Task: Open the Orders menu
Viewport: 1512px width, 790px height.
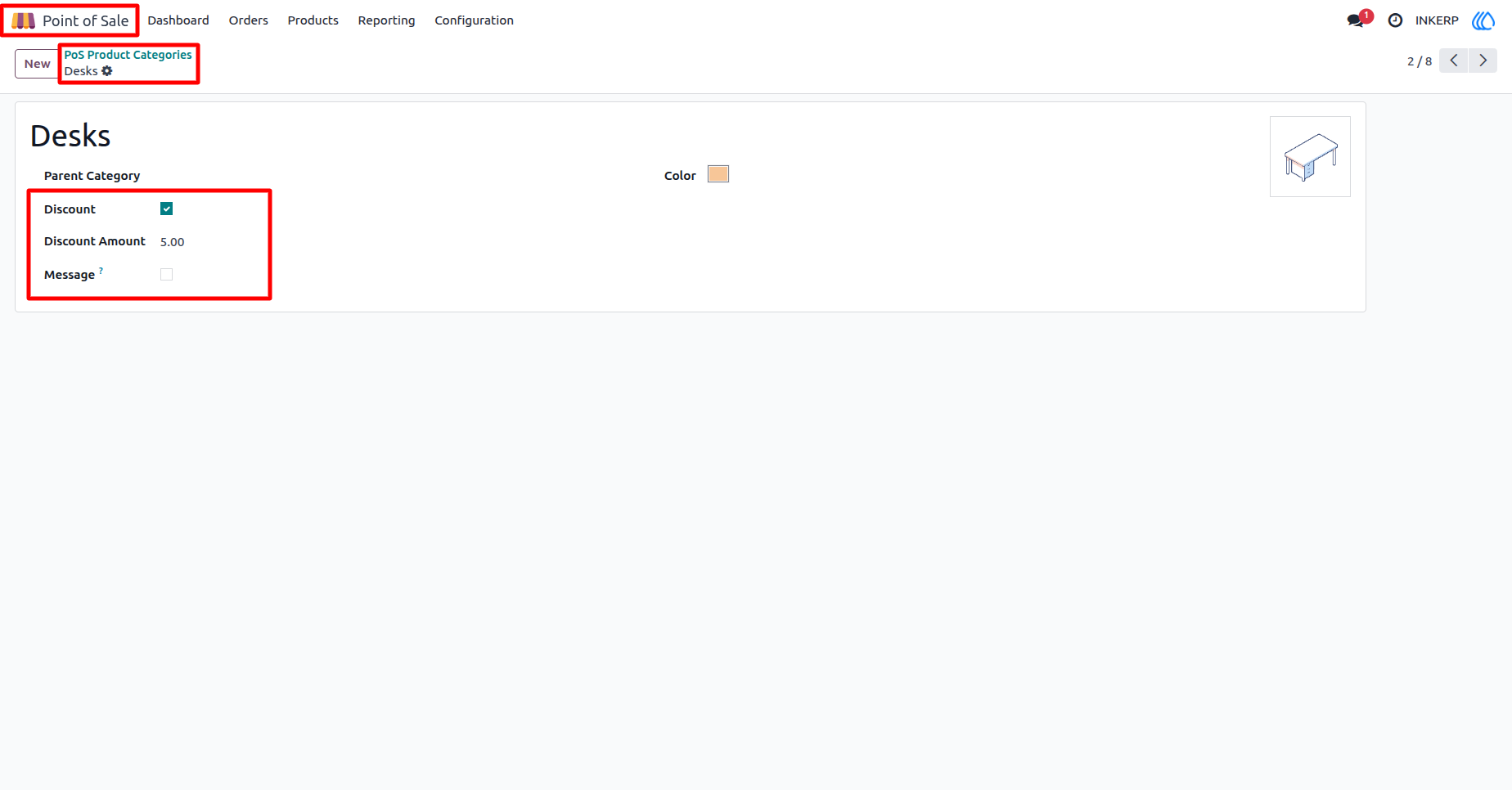Action: click(249, 20)
